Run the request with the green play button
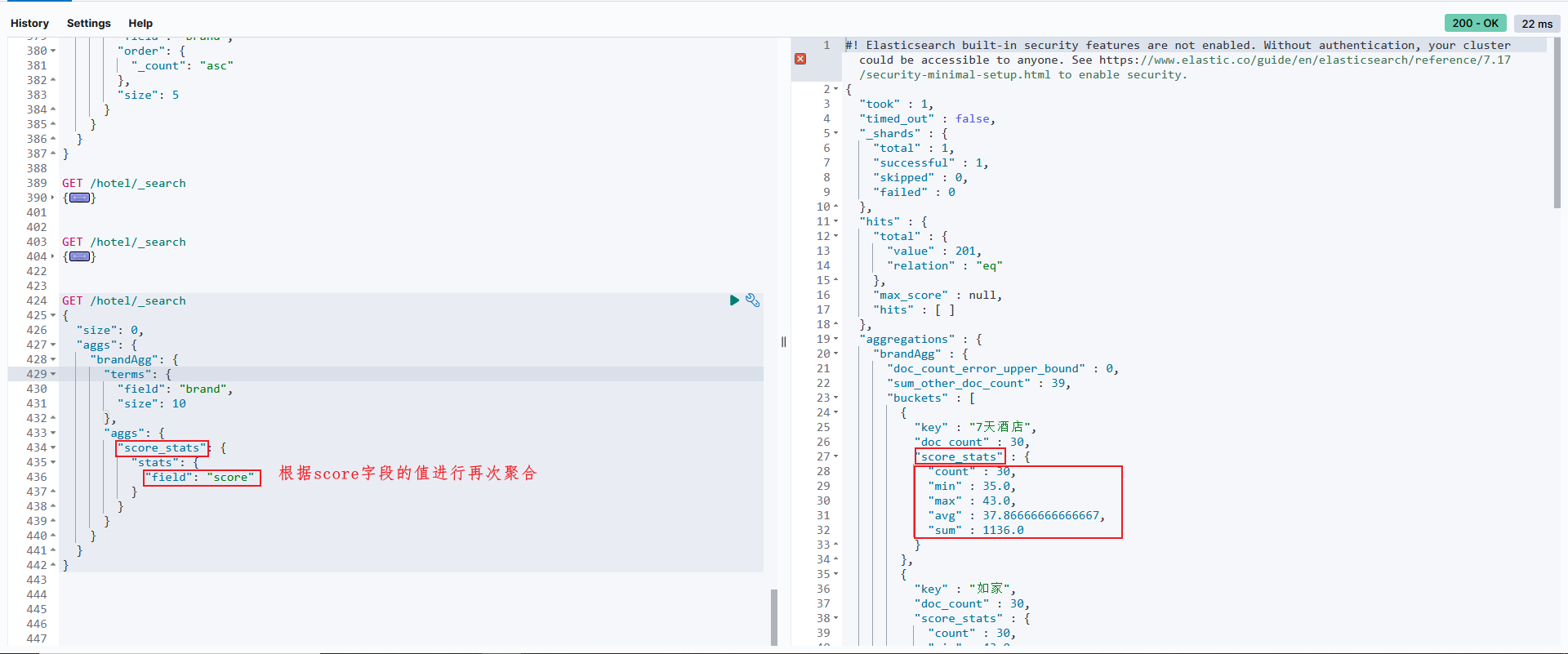This screenshot has width=1568, height=654. click(734, 300)
